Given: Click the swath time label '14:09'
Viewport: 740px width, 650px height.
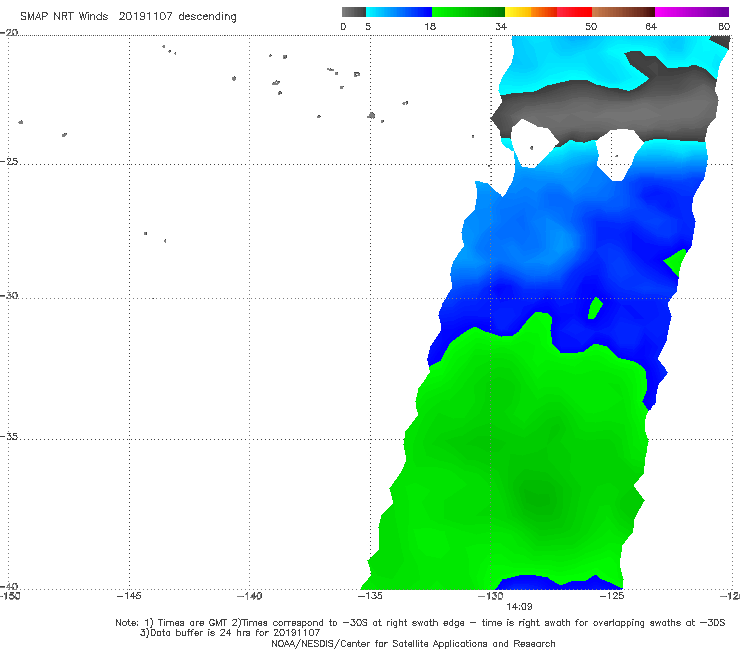Looking at the screenshot, I should [519, 607].
